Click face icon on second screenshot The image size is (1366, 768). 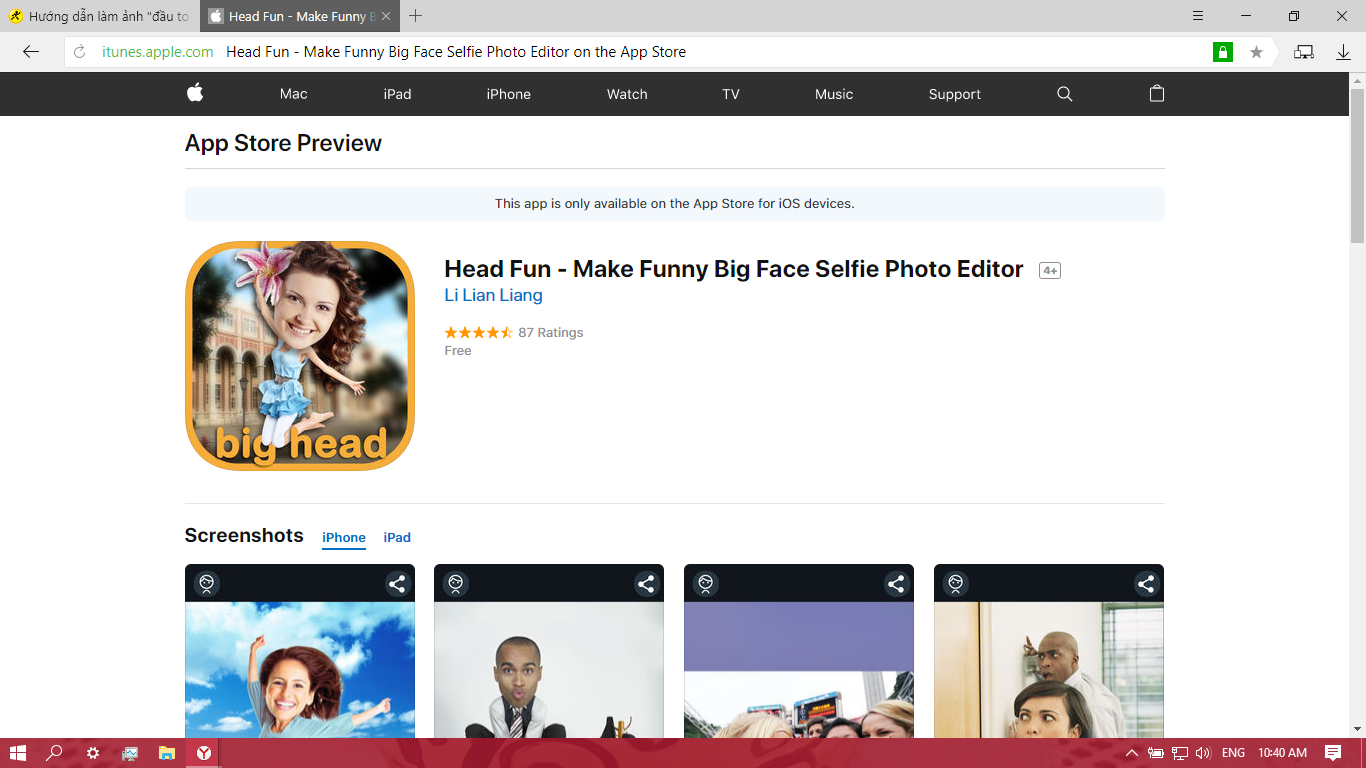pyautogui.click(x=456, y=584)
